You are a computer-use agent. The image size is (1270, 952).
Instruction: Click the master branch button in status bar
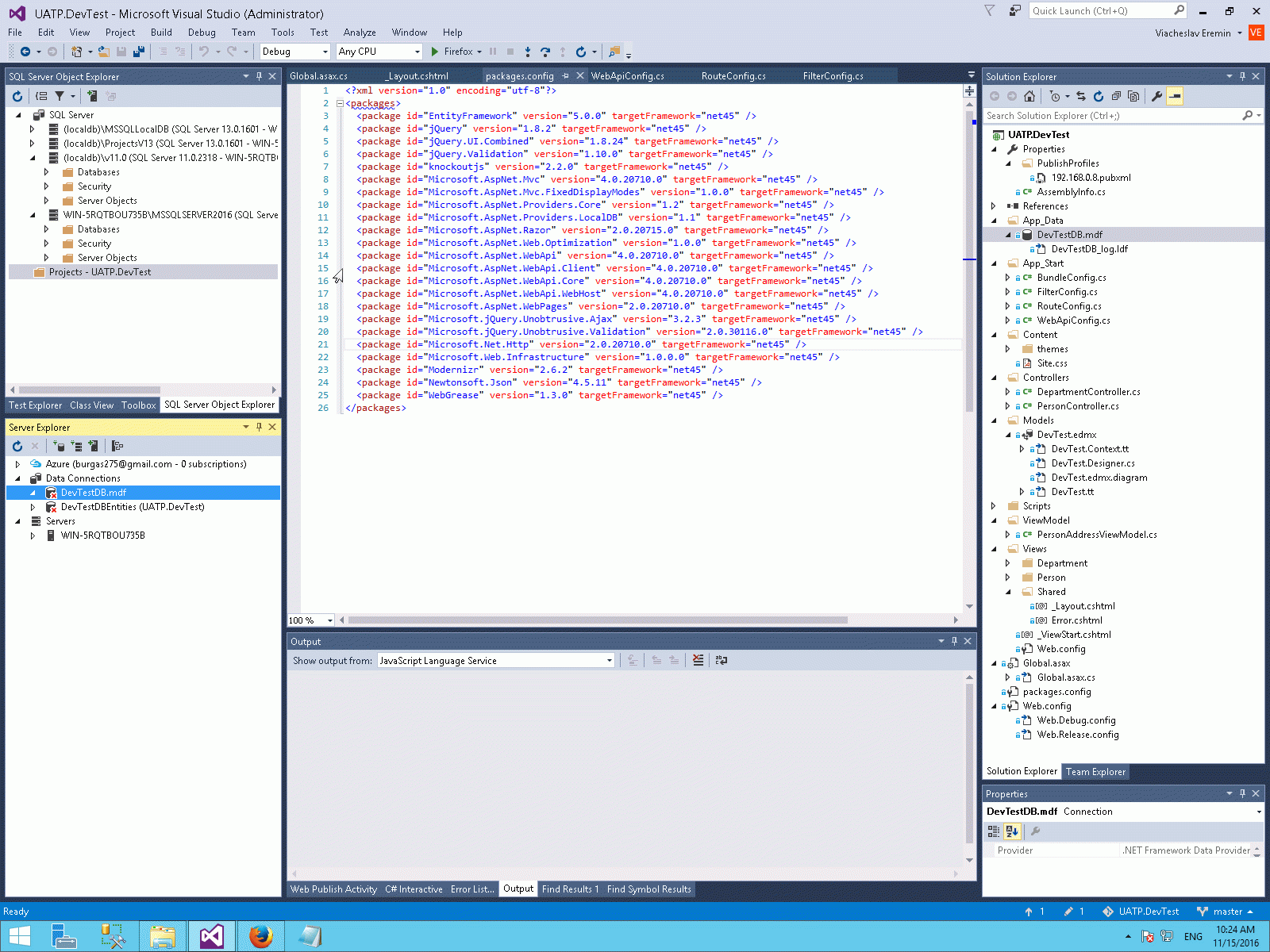[x=1226, y=912]
